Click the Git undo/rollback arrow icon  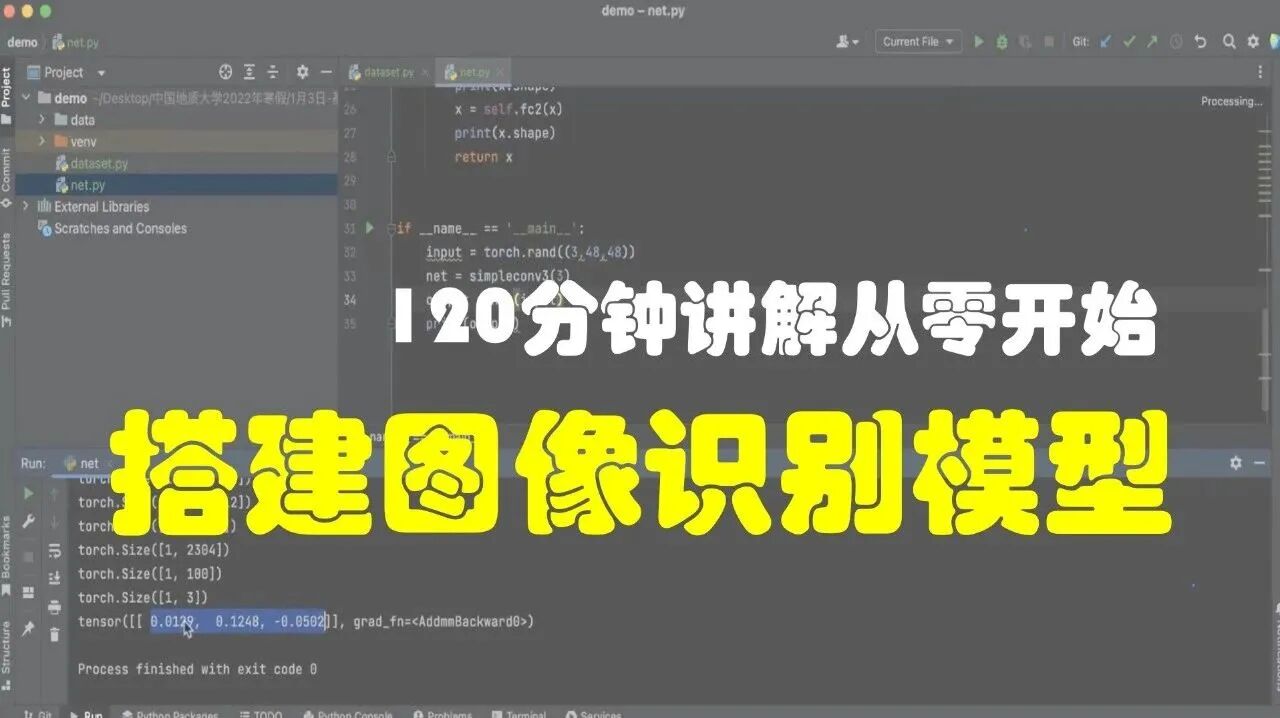(x=1201, y=42)
